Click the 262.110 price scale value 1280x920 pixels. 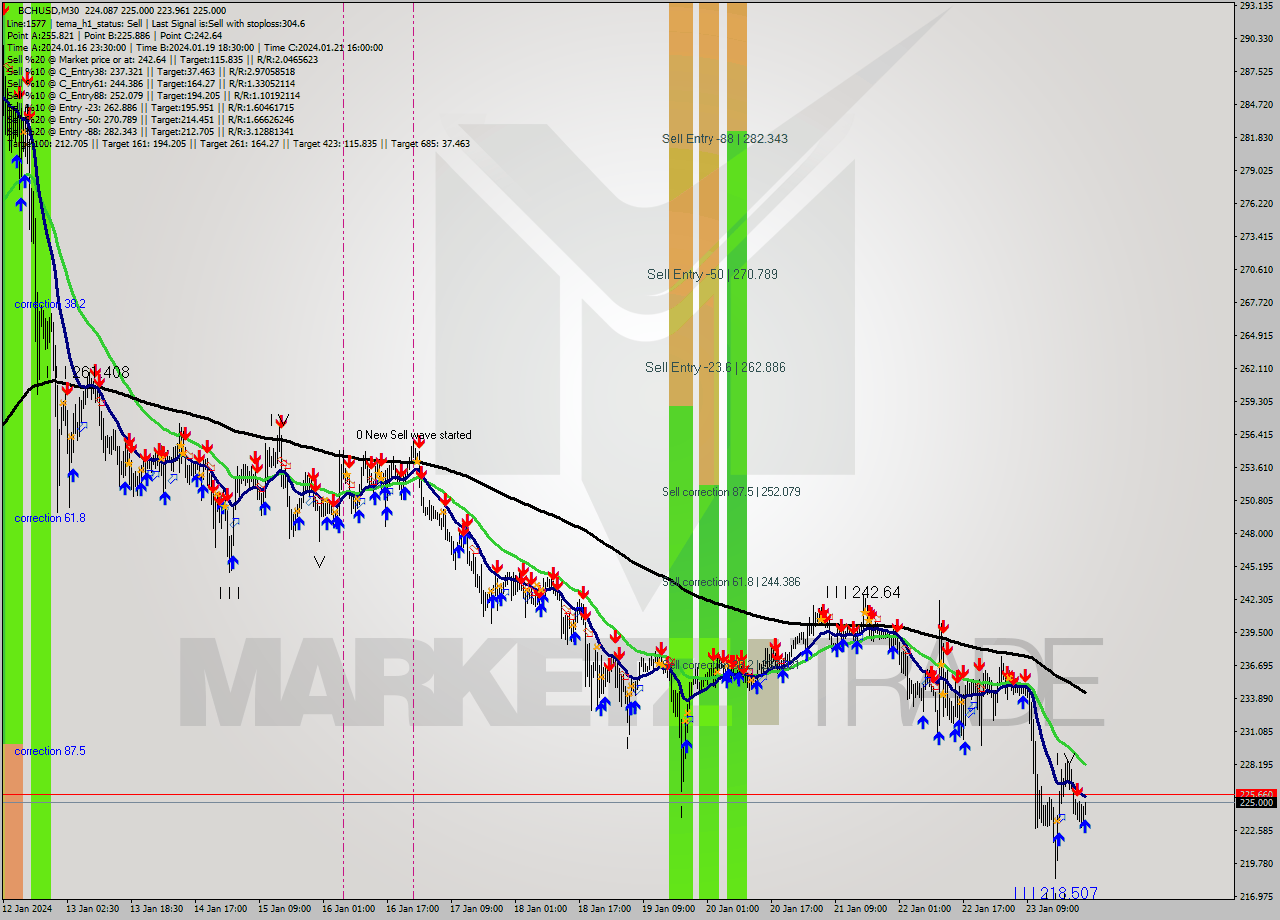coord(1257,368)
